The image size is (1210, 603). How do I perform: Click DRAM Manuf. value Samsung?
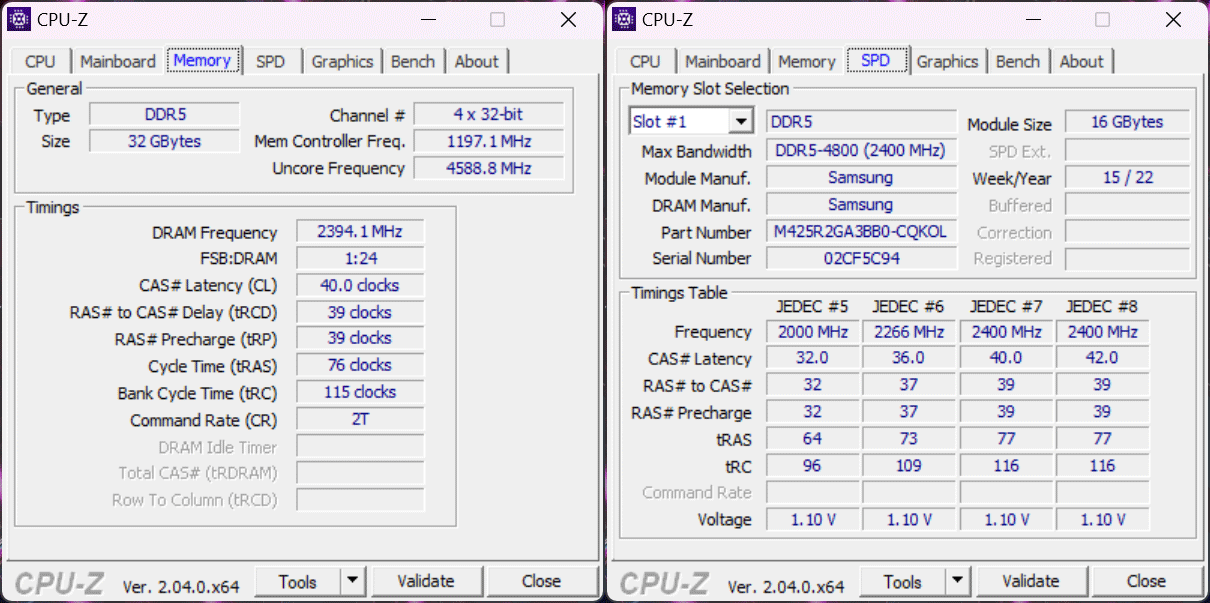(861, 204)
